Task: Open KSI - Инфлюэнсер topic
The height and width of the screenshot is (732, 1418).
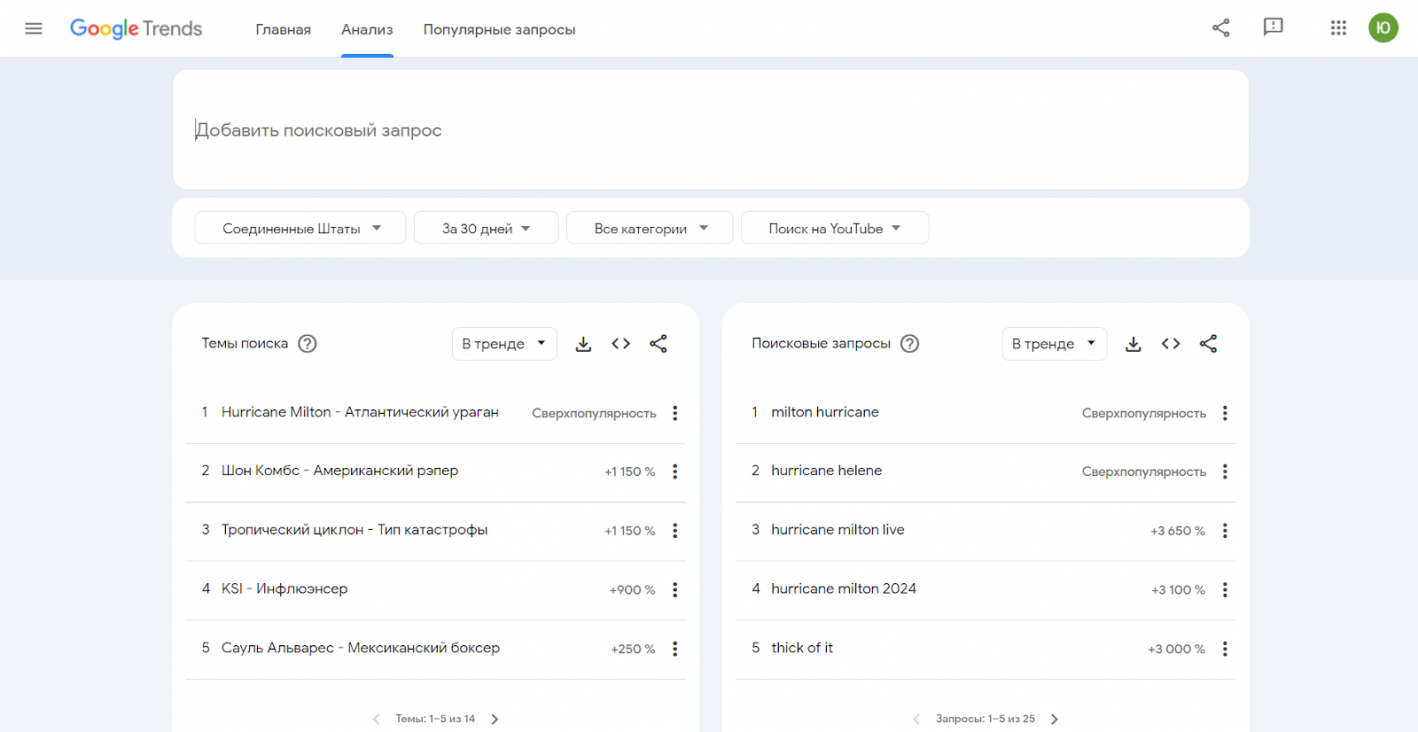Action: (285, 589)
